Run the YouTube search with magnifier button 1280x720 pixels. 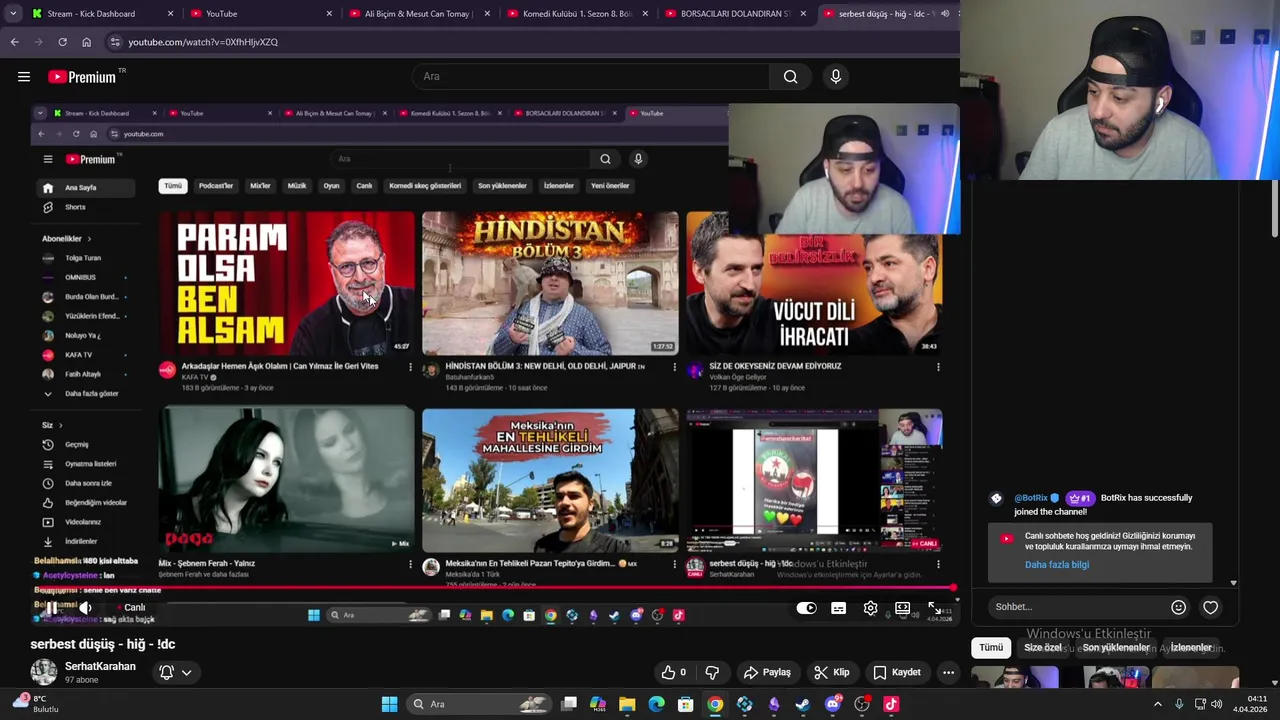(x=790, y=76)
